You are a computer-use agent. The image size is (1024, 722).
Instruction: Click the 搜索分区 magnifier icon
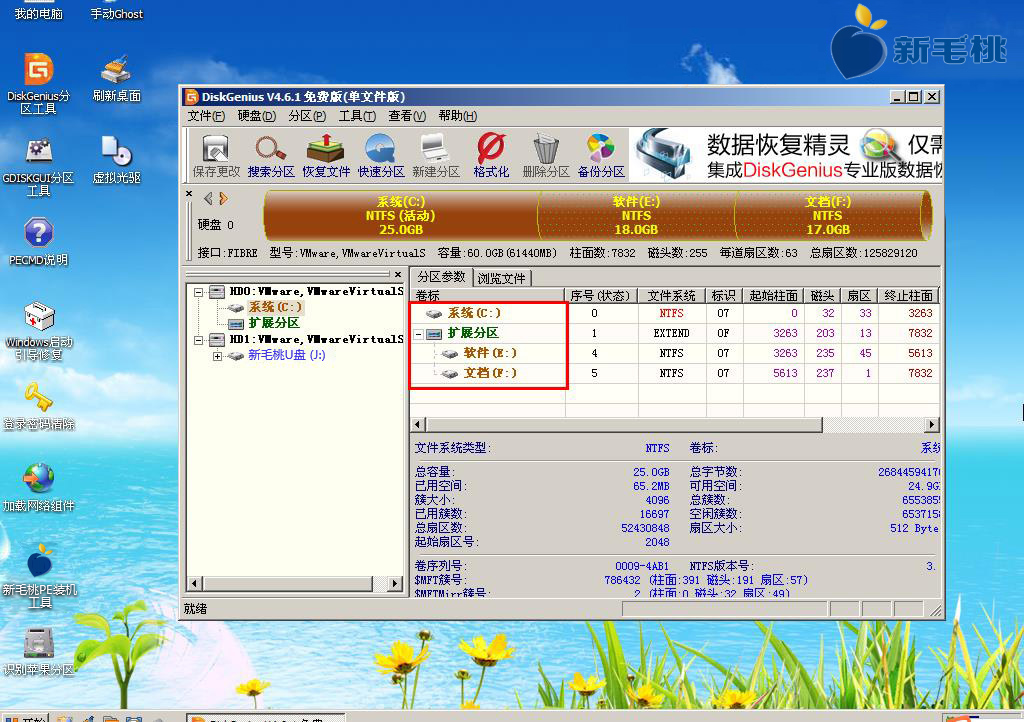click(271, 156)
